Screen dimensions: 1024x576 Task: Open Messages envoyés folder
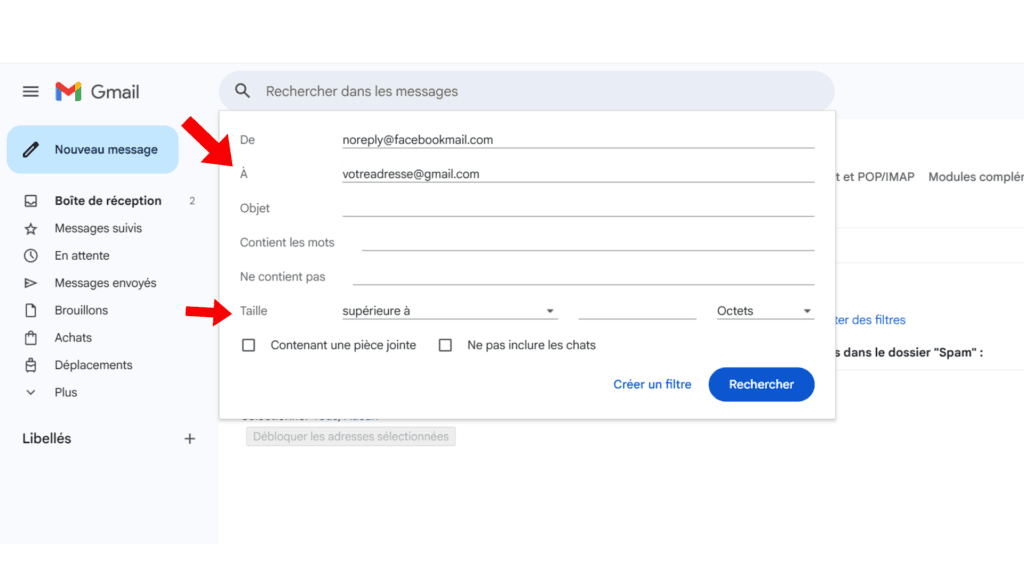click(x=105, y=283)
